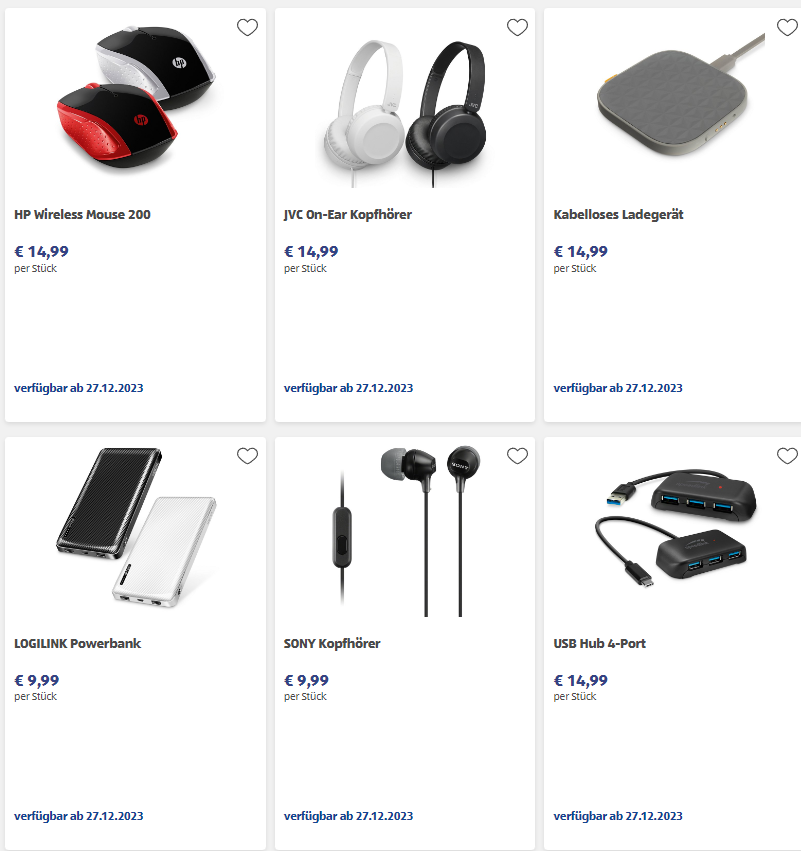View JVC headphones product picture
The height and width of the screenshot is (851, 801).
(405, 113)
